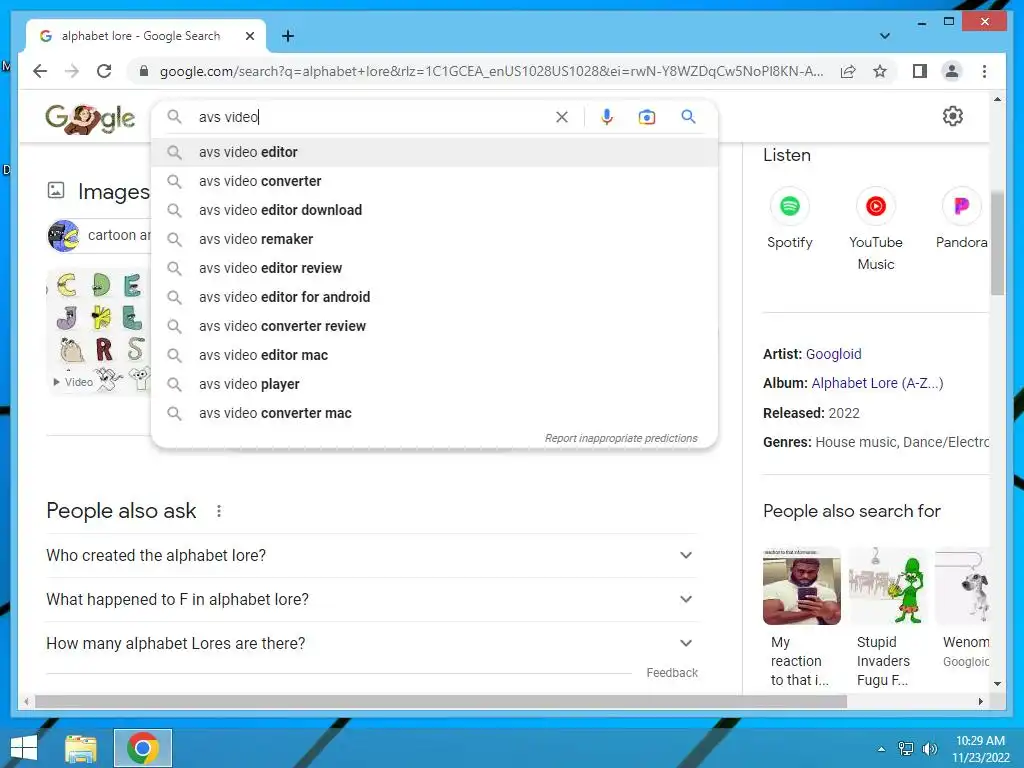Select suggestion avs video converter mac
The height and width of the screenshot is (768, 1024).
pos(434,413)
